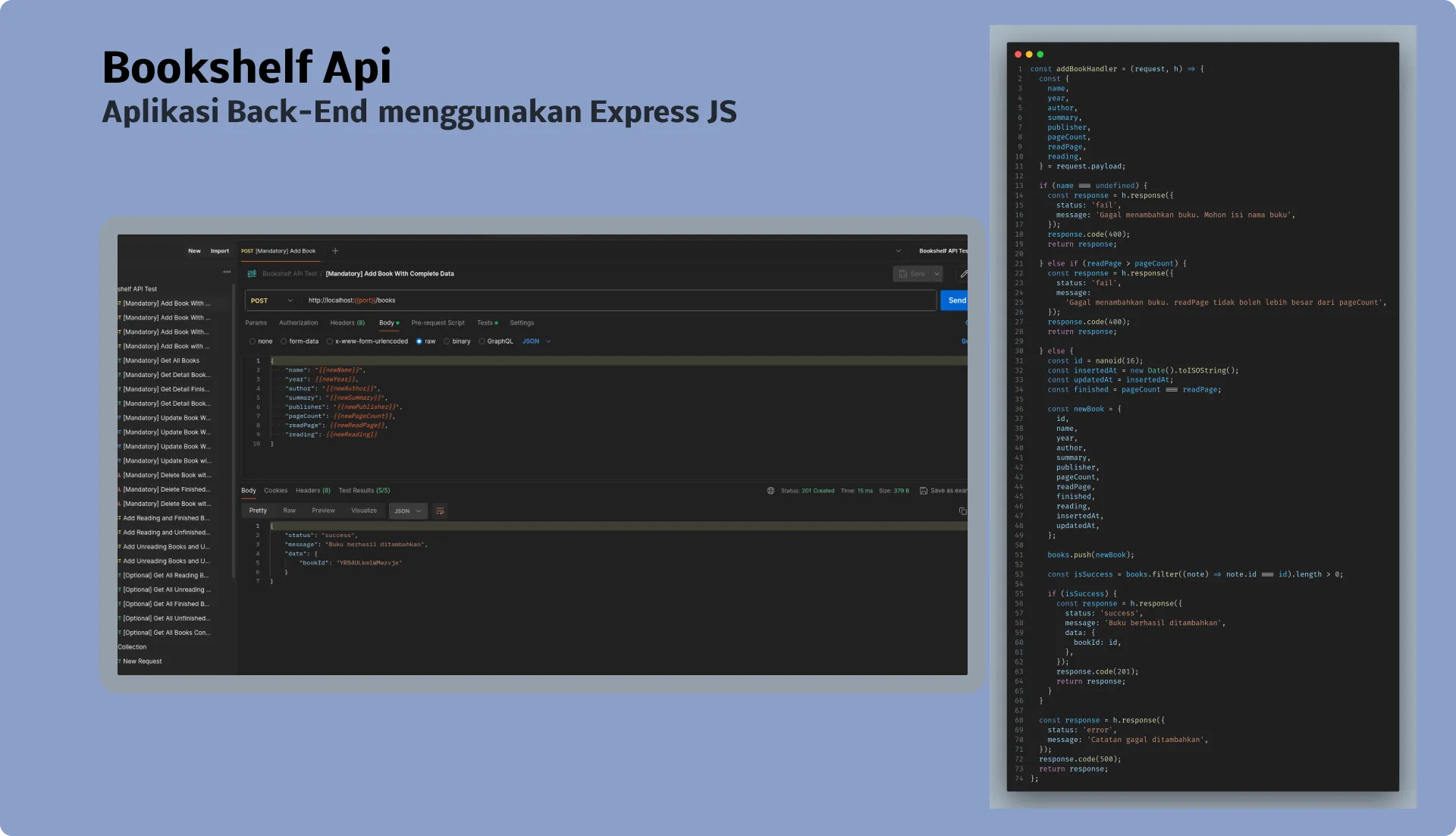The height and width of the screenshot is (836, 1456).
Task: Open the Authorization tab
Action: point(299,323)
